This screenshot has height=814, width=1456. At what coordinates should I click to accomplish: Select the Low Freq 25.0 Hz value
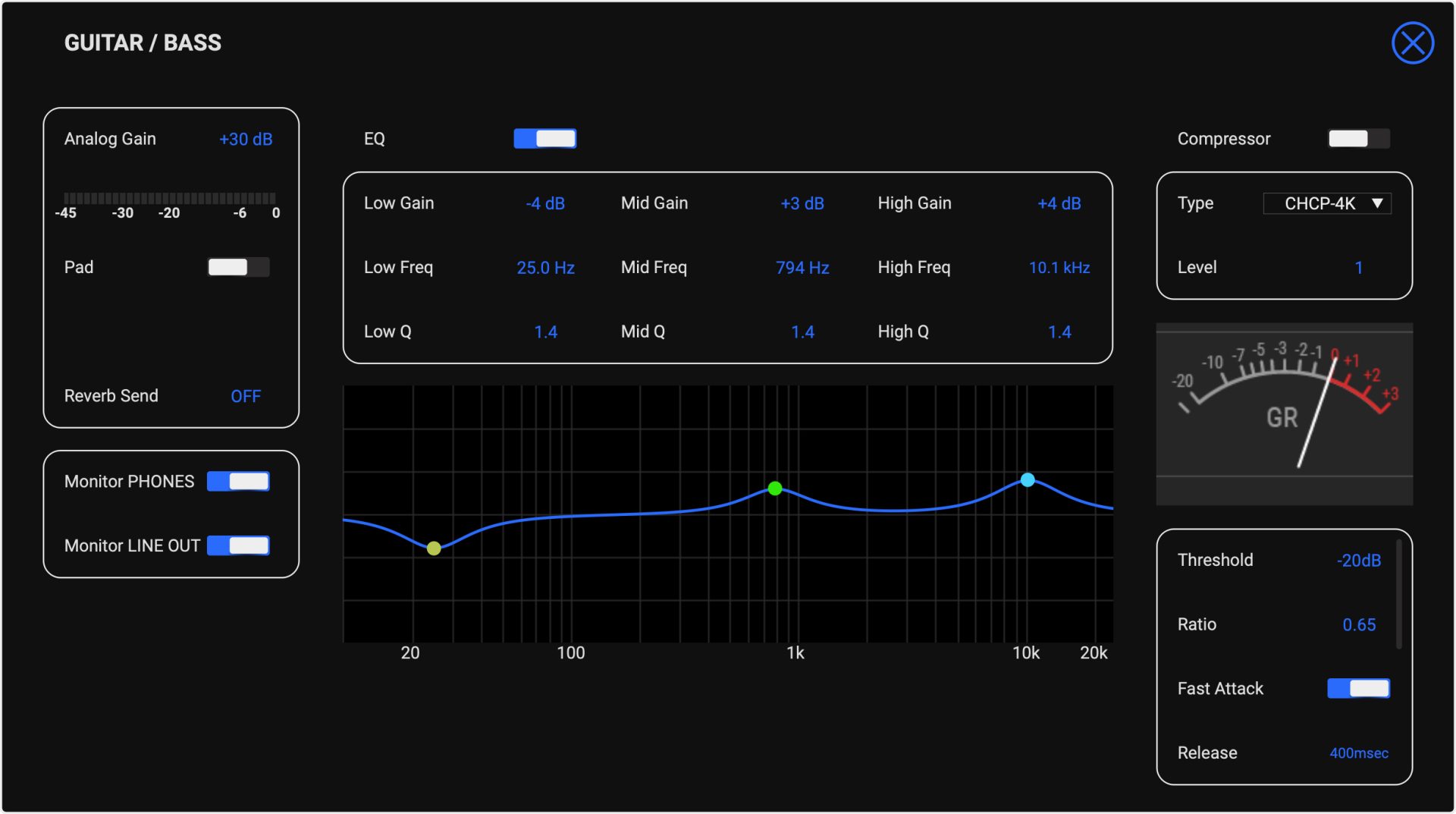(x=545, y=268)
